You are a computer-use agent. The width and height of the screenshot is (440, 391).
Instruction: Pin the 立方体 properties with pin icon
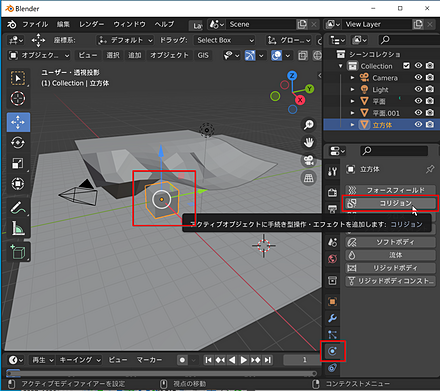click(x=430, y=169)
